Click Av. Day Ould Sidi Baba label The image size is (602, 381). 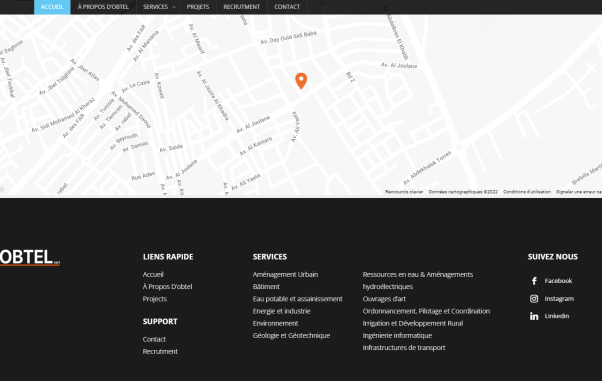tap(288, 37)
